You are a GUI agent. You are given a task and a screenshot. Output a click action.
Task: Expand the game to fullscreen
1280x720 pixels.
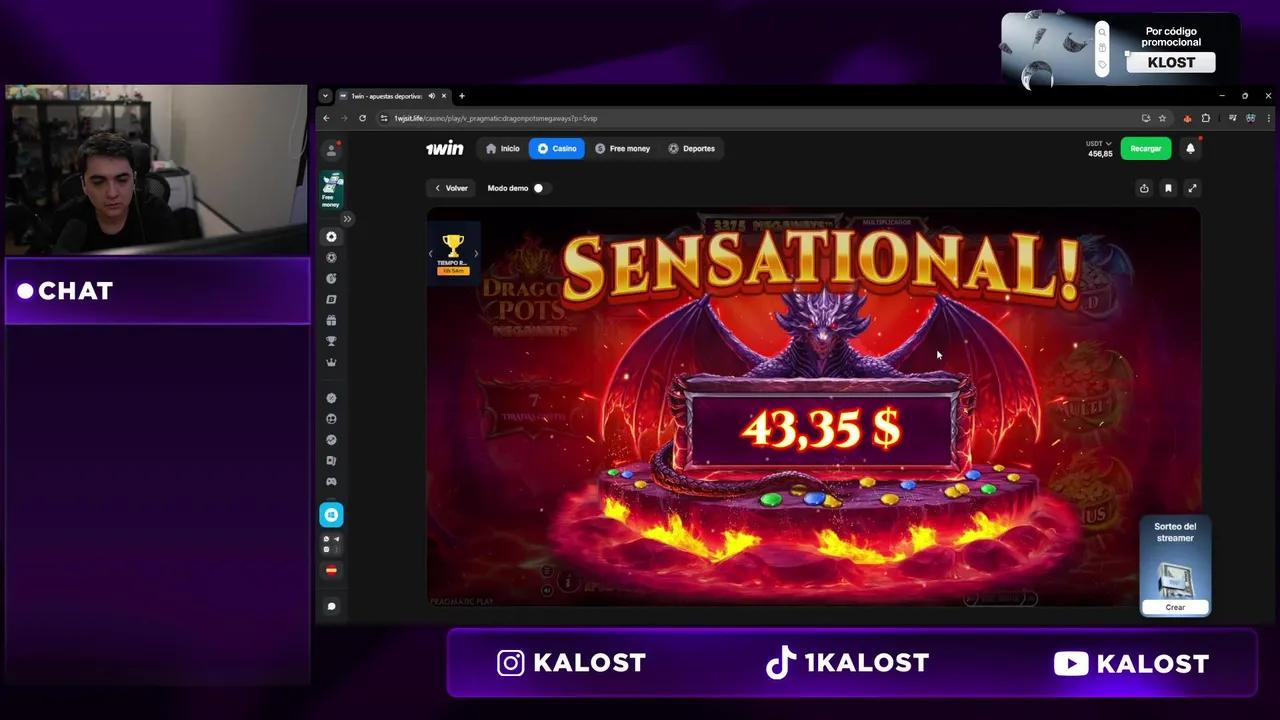pyautogui.click(x=1192, y=188)
